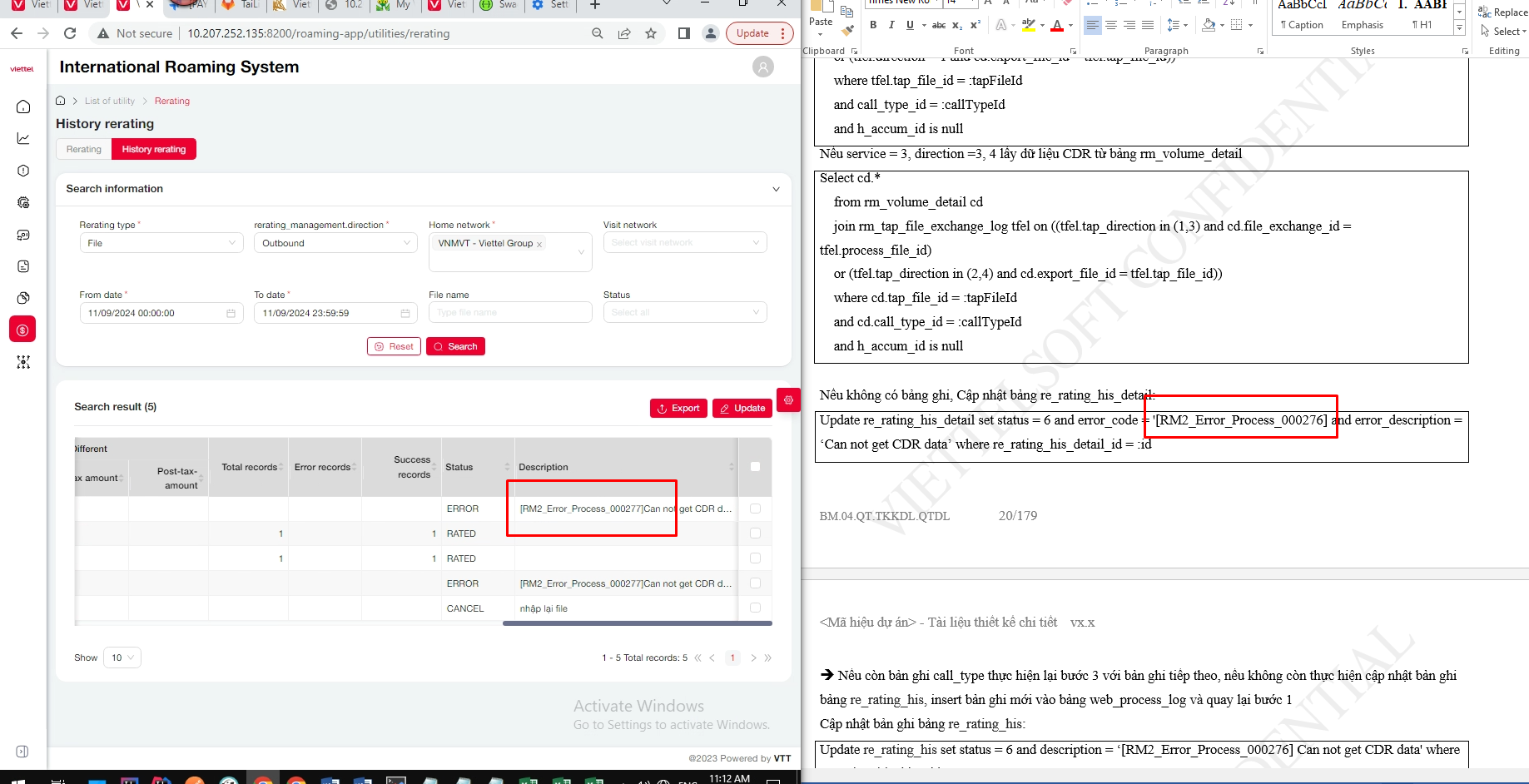Click the red dollar rating icon in the sidebar

22,330
